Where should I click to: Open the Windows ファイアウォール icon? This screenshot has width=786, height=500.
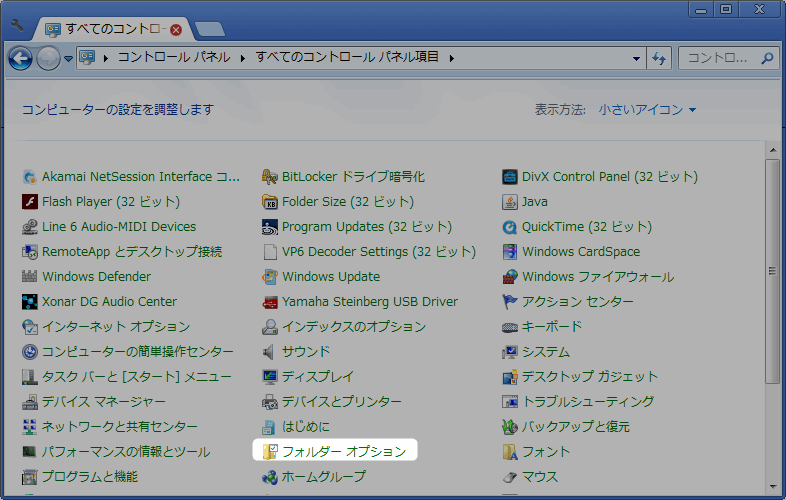(x=510, y=277)
